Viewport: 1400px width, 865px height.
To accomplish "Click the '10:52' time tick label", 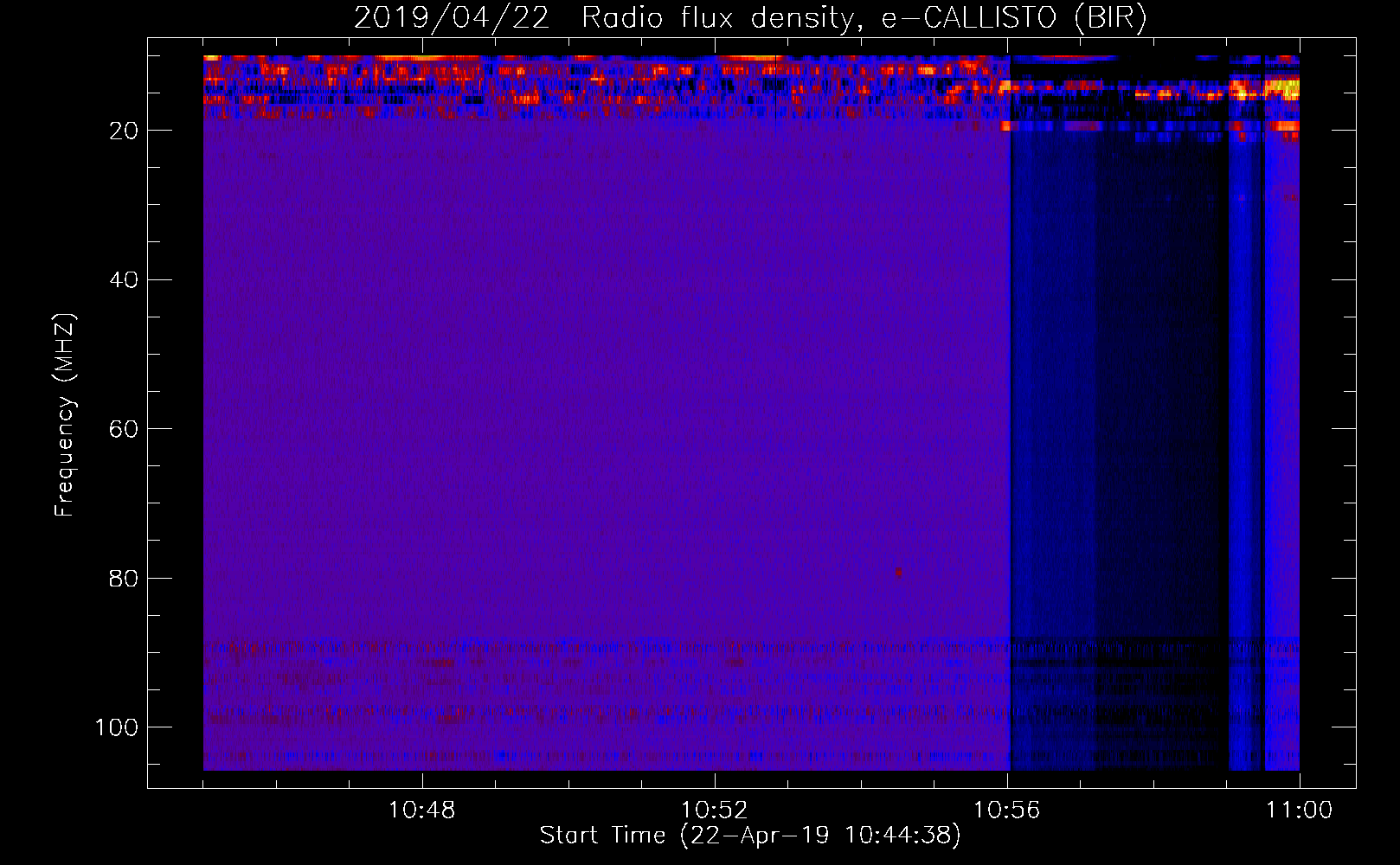I will coord(715,811).
